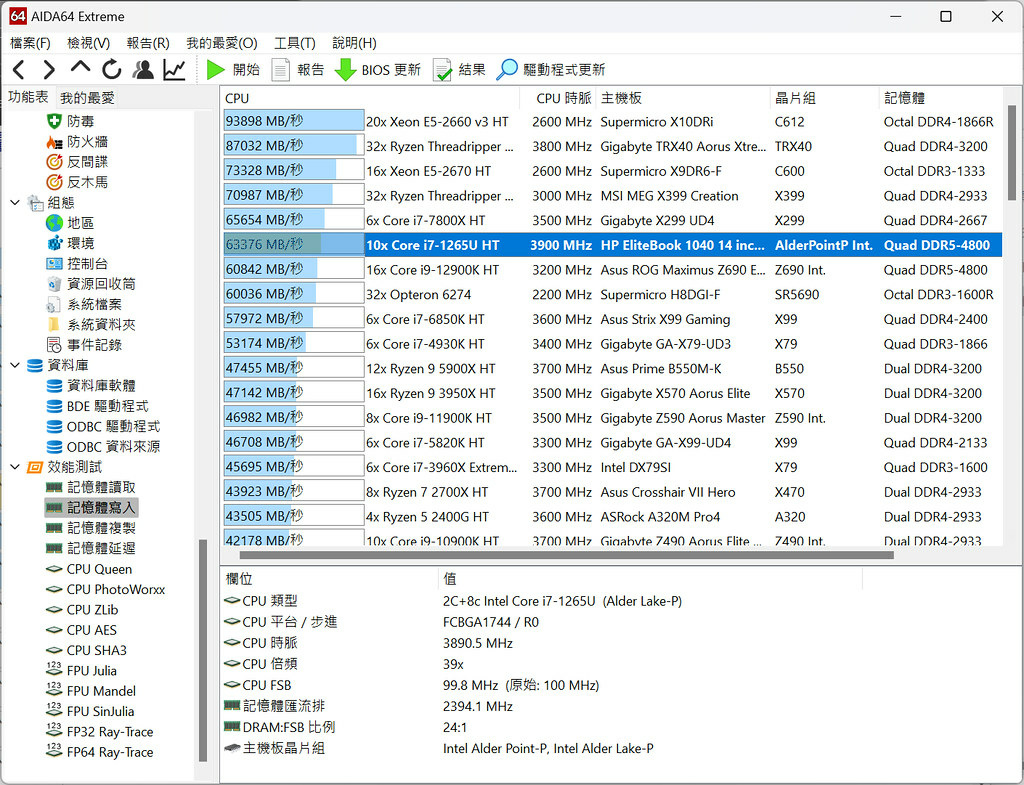Switch to the 我的最愛 sidebar tab
The image size is (1024, 785).
pyautogui.click(x=88, y=98)
